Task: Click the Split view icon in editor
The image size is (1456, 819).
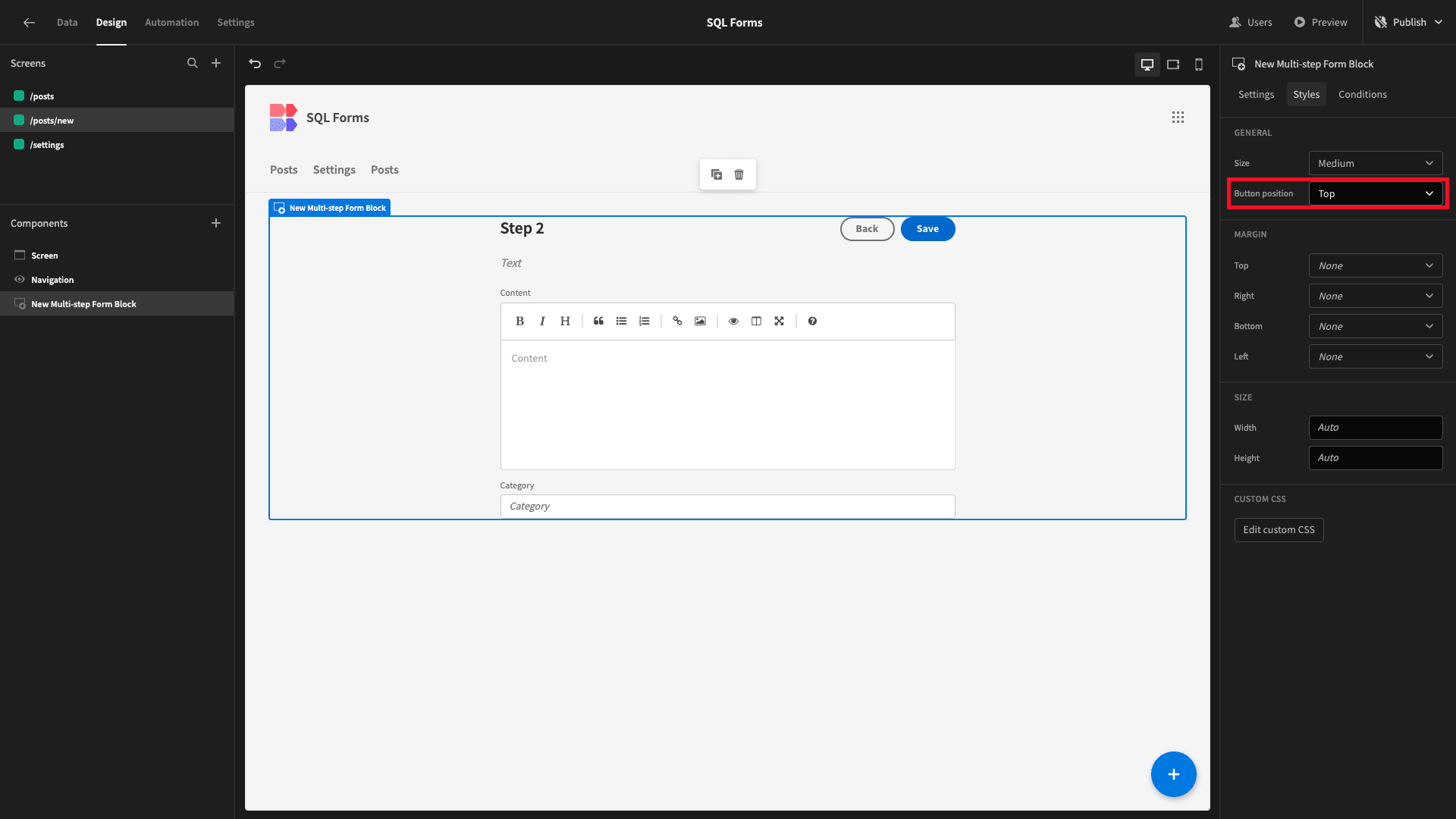Action: pos(756,320)
